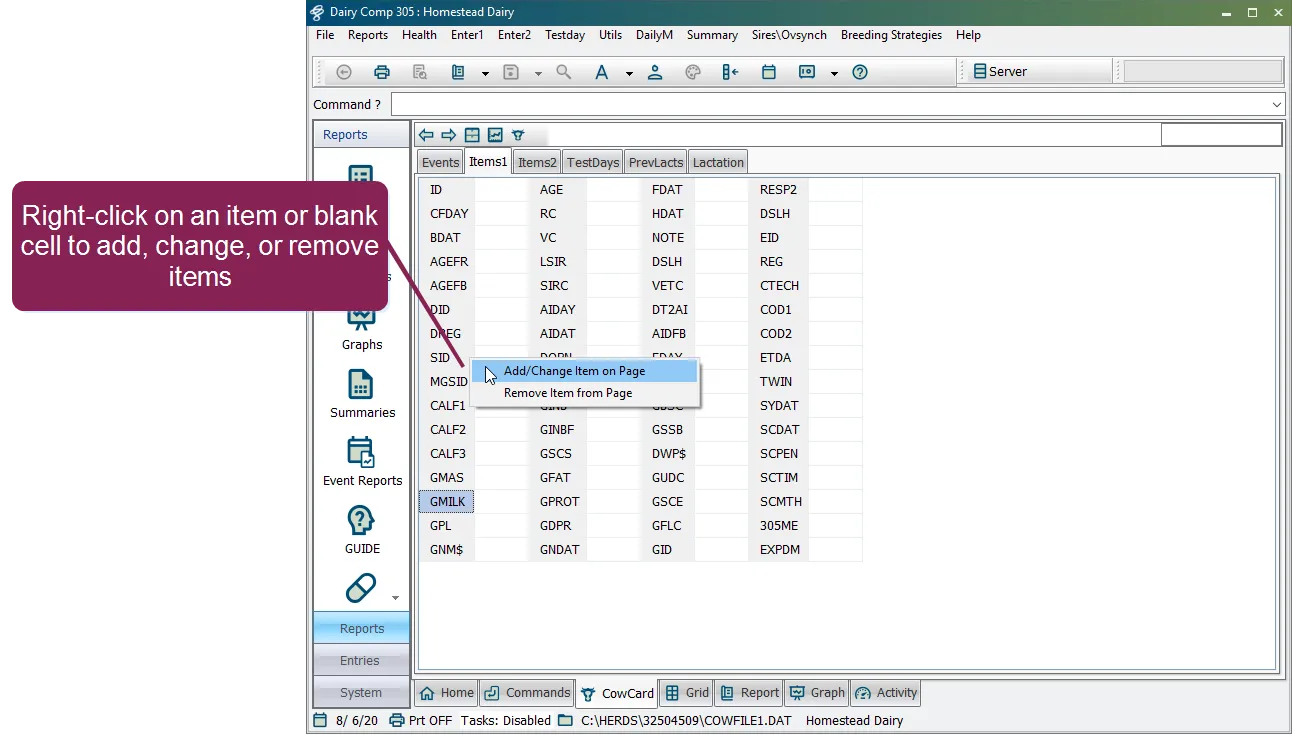The height and width of the screenshot is (735, 1292).
Task: Click the chart icon in the CowCard toolbar
Action: point(495,135)
